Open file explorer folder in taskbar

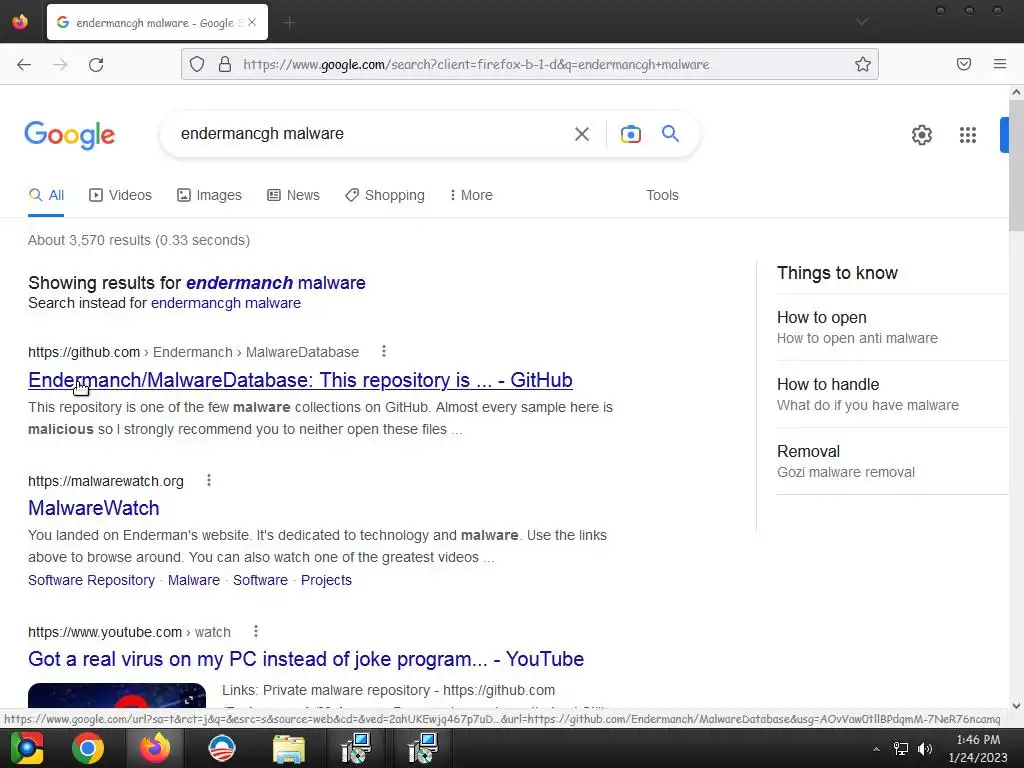pyautogui.click(x=289, y=748)
